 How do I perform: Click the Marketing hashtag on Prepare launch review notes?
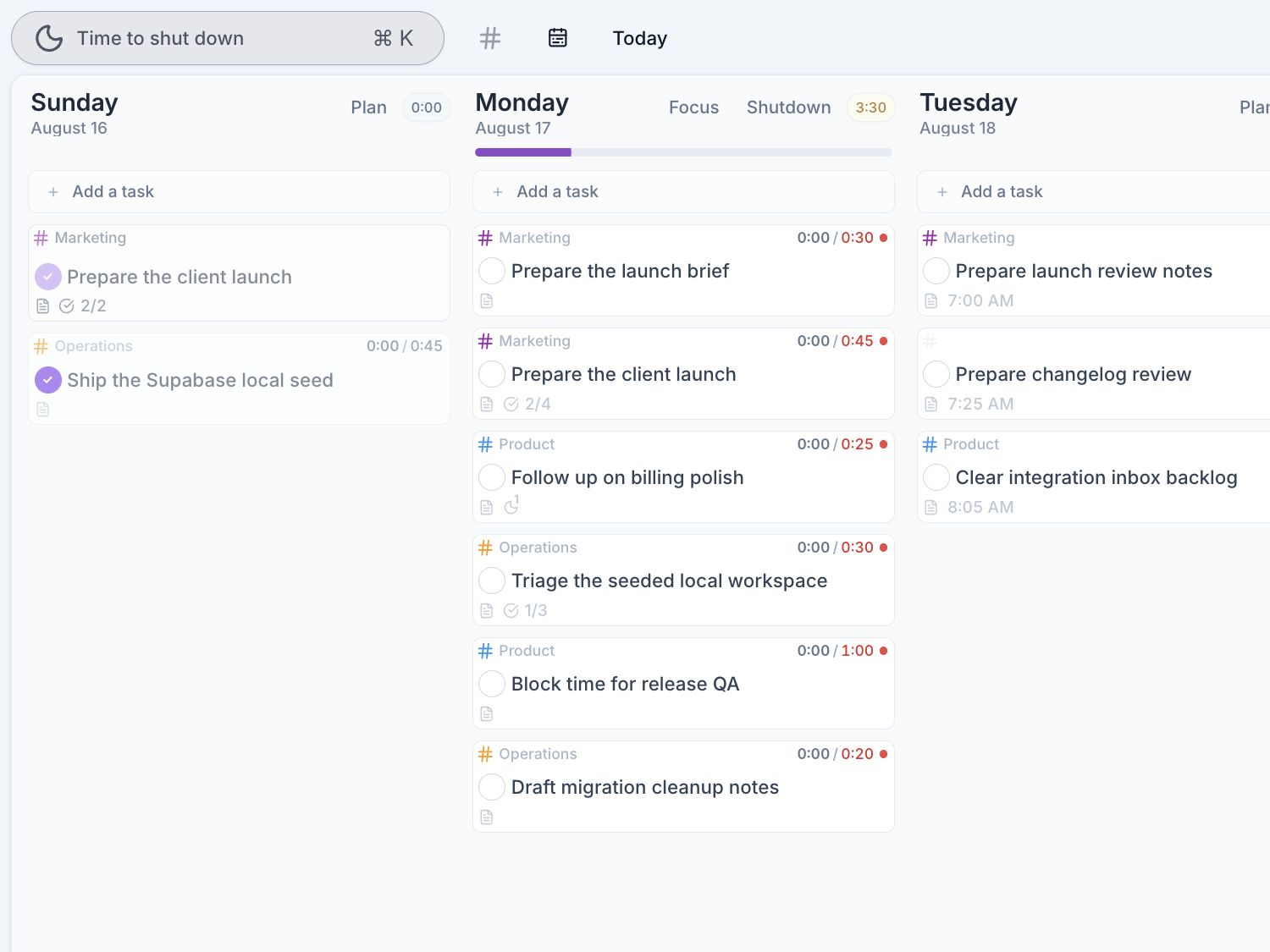click(930, 238)
